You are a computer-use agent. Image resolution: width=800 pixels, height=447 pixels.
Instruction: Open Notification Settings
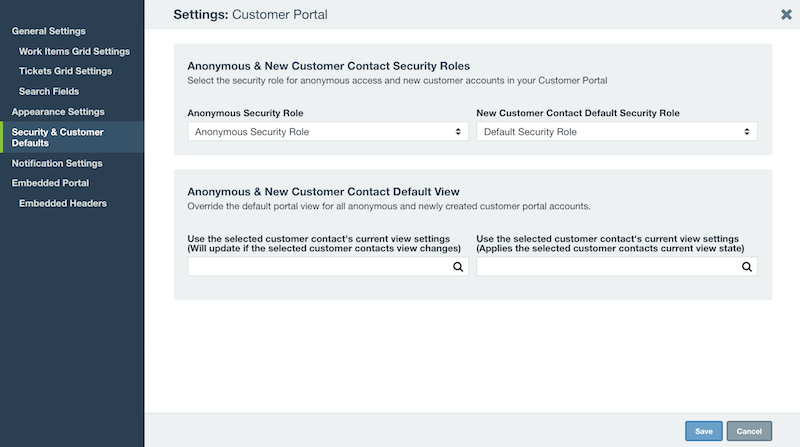[x=57, y=163]
